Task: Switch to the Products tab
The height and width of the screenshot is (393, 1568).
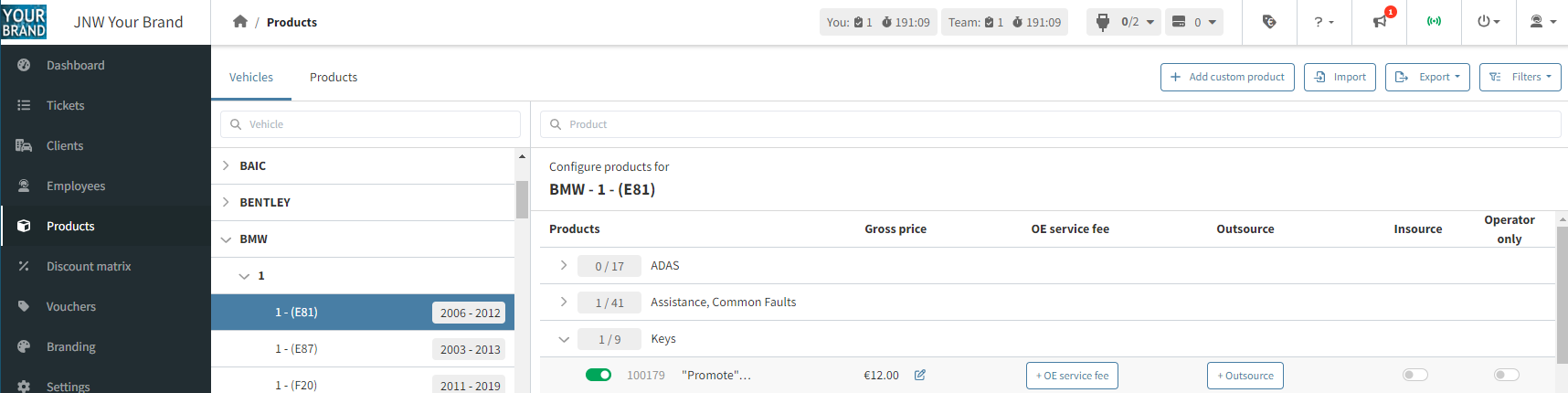Action: click(334, 78)
